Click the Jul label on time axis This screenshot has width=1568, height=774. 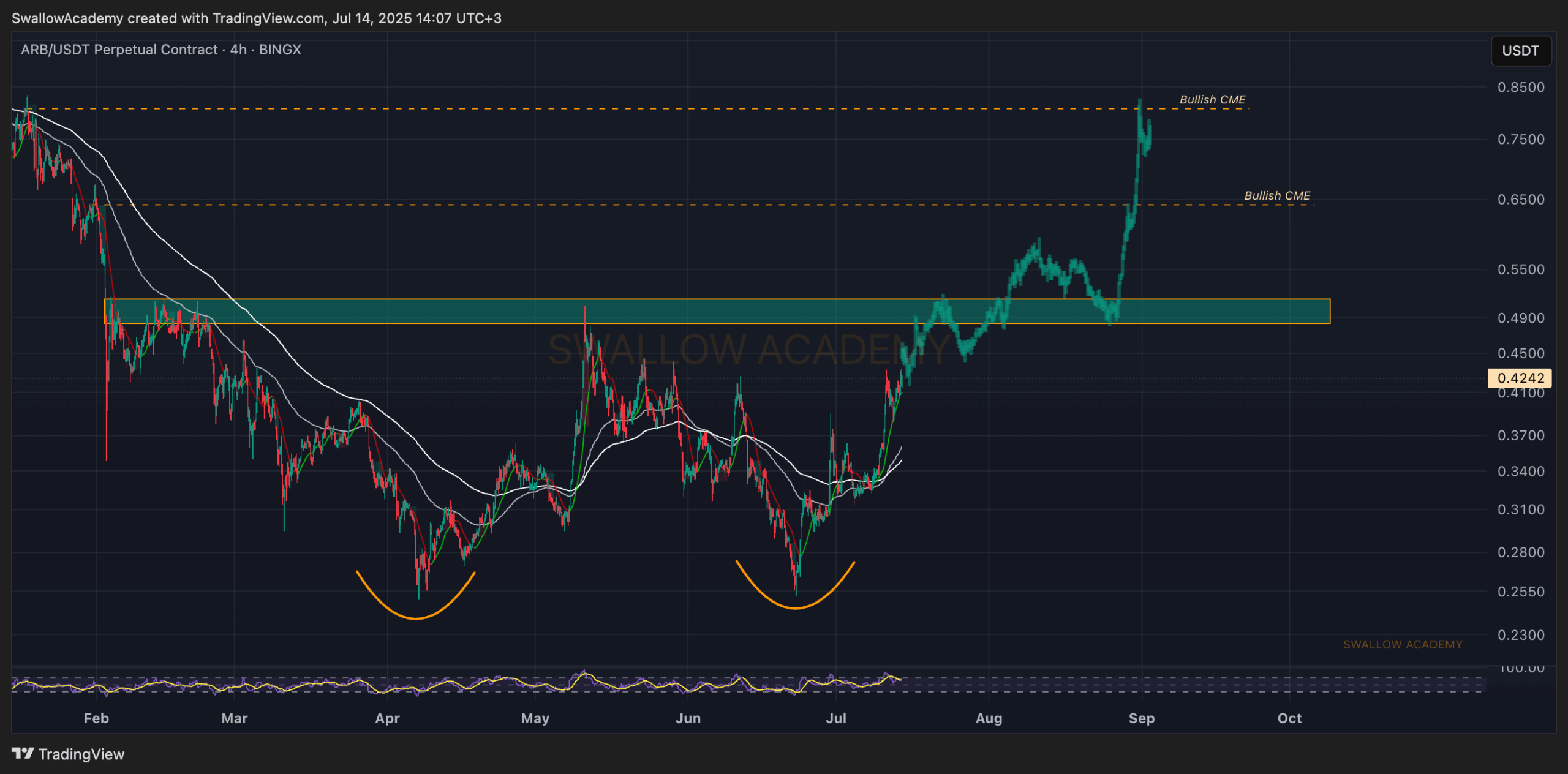point(836,718)
